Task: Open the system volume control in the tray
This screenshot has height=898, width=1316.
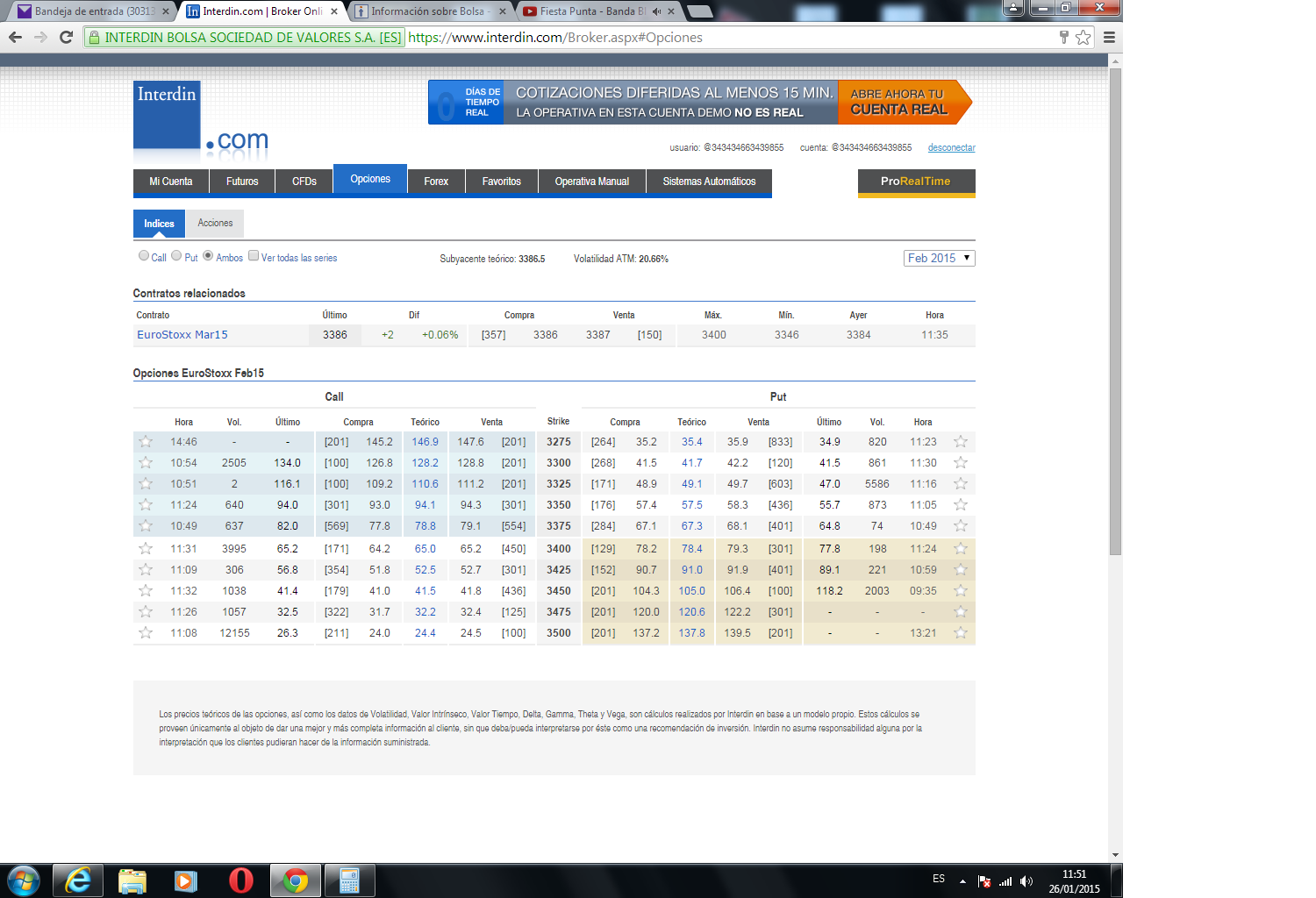Action: (1026, 881)
